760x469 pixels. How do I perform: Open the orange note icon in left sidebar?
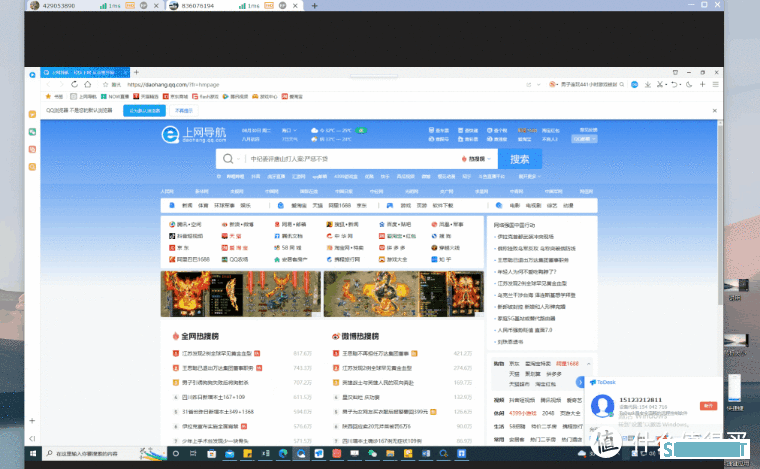[32, 114]
